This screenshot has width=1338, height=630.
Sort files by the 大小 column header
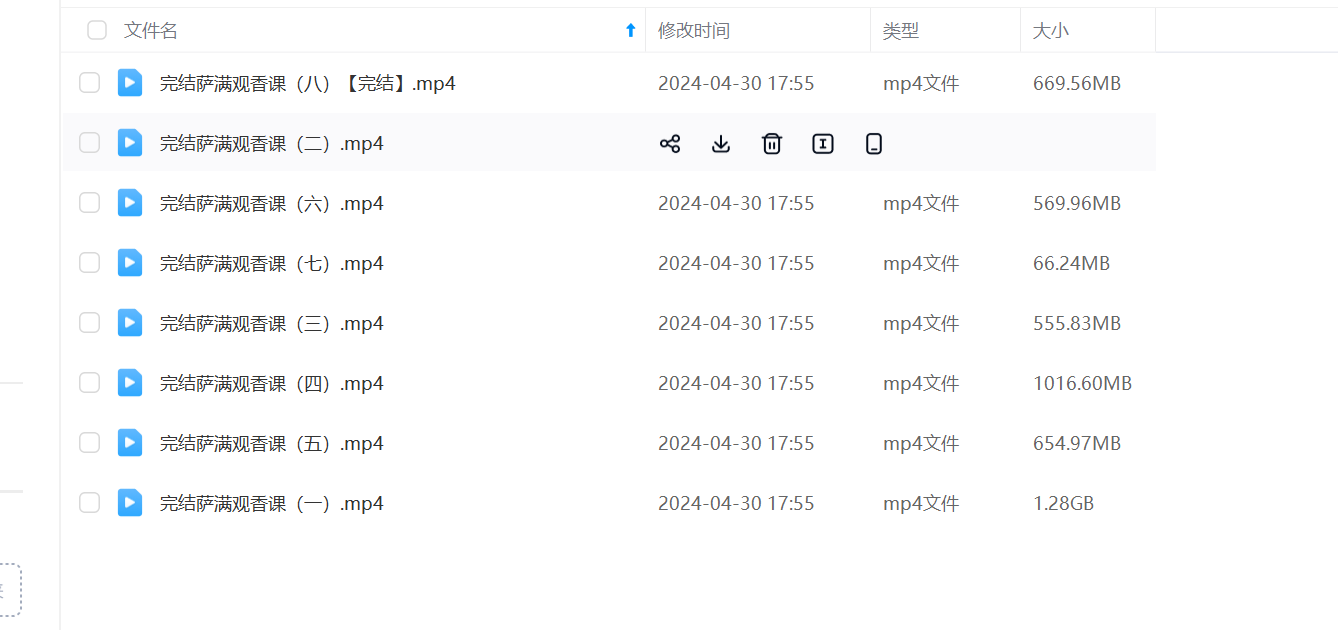(x=1051, y=31)
